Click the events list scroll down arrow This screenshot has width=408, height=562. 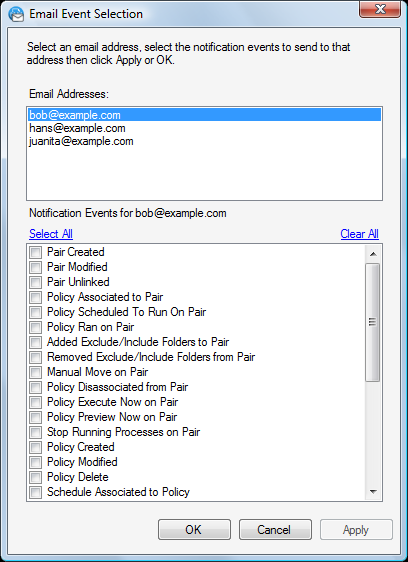pyautogui.click(x=373, y=492)
